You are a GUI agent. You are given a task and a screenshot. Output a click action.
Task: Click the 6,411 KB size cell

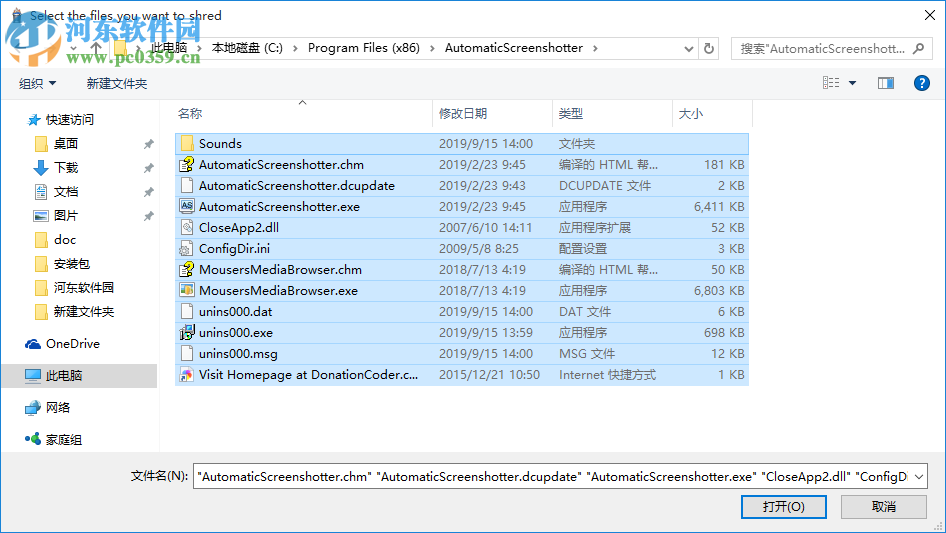coord(719,206)
